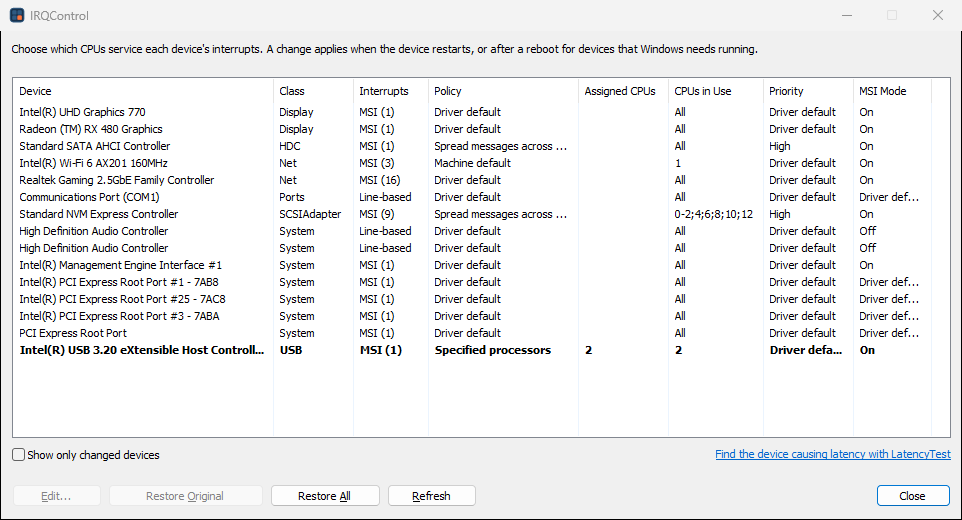
Task: Select PCI Express Root Port #1 - 7AB8
Action: [x=472, y=282]
